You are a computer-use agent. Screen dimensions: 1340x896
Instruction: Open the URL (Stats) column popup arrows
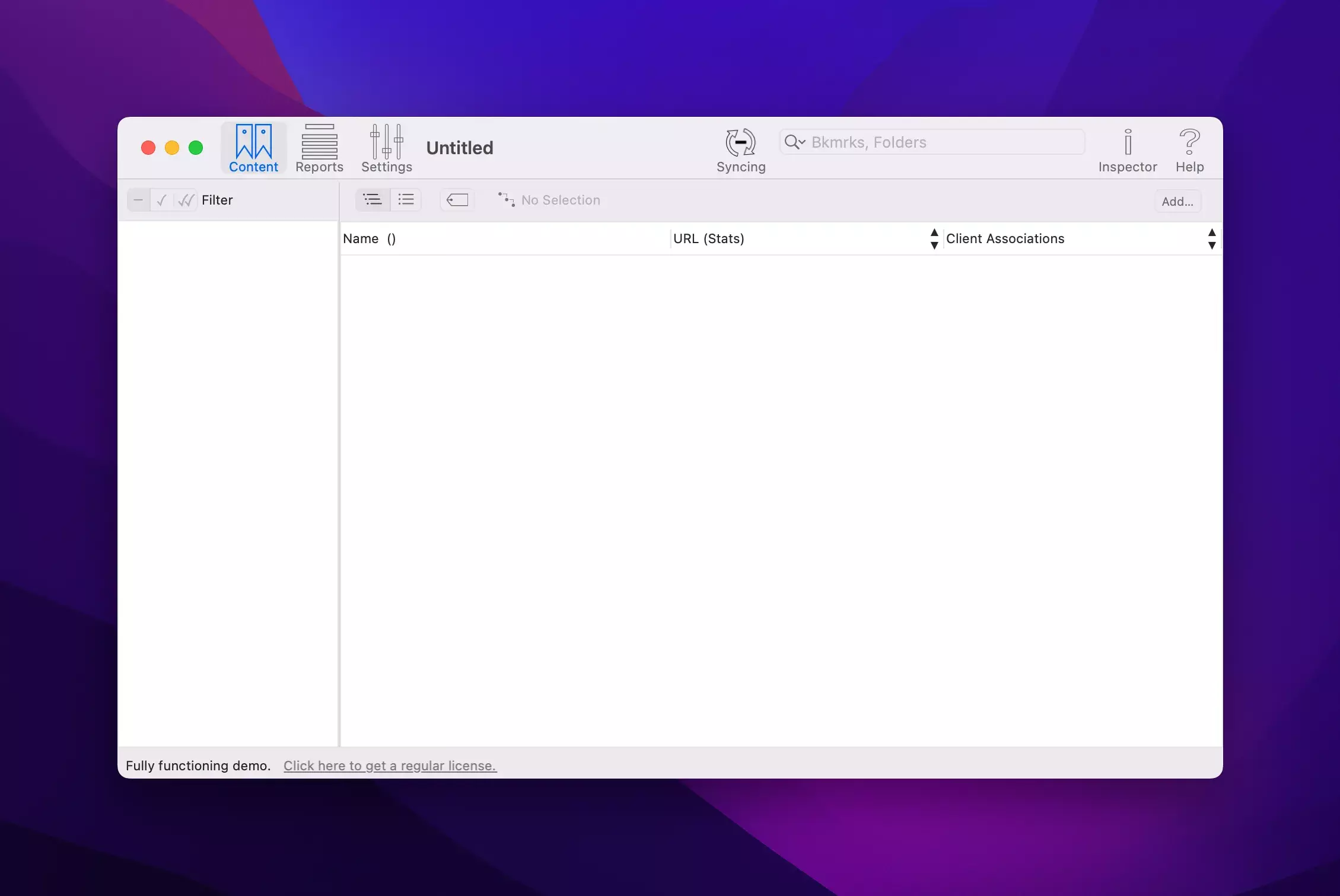[934, 238]
